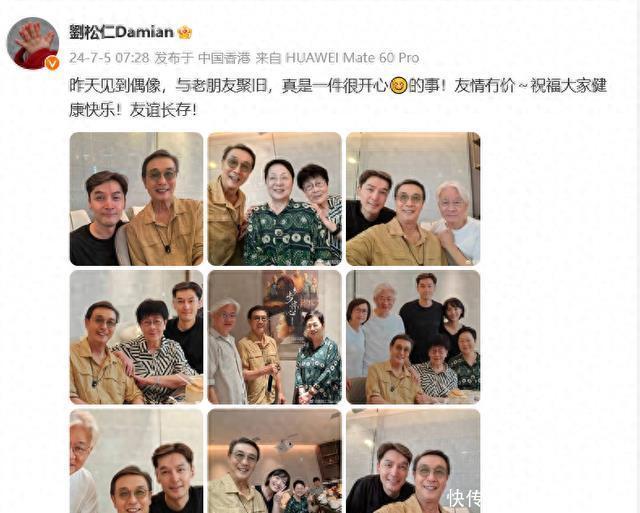Screen dimensions: 640x513
Task: Open the profile avatar with waving hand
Action: [33, 43]
